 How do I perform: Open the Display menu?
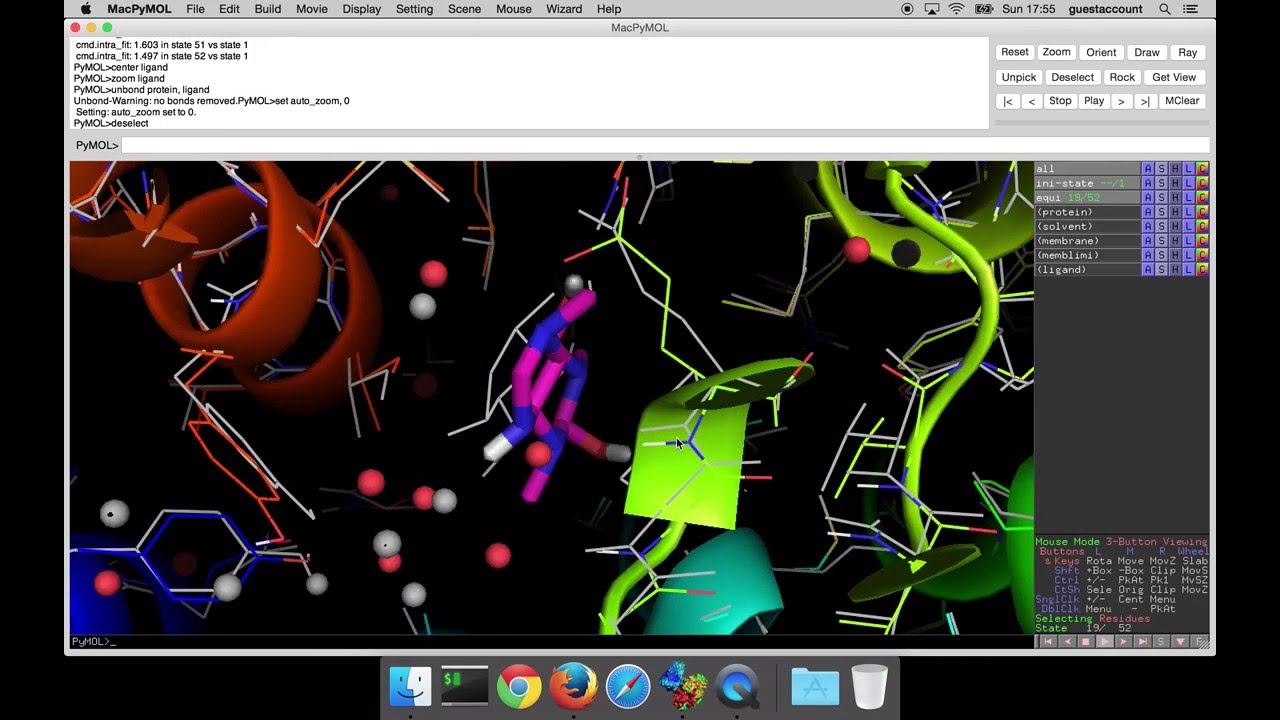point(361,9)
